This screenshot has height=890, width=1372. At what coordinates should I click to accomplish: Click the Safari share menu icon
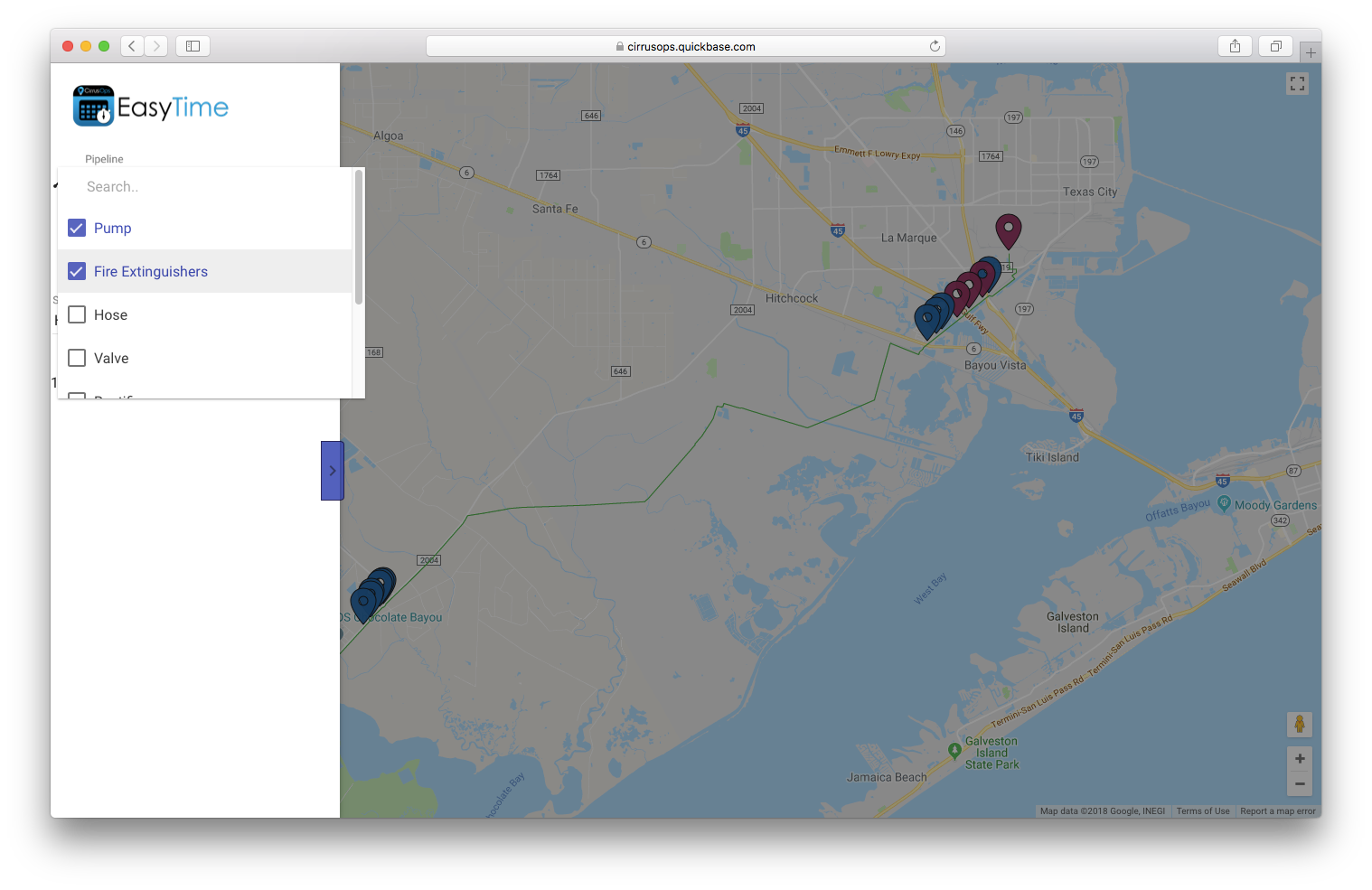click(1235, 45)
